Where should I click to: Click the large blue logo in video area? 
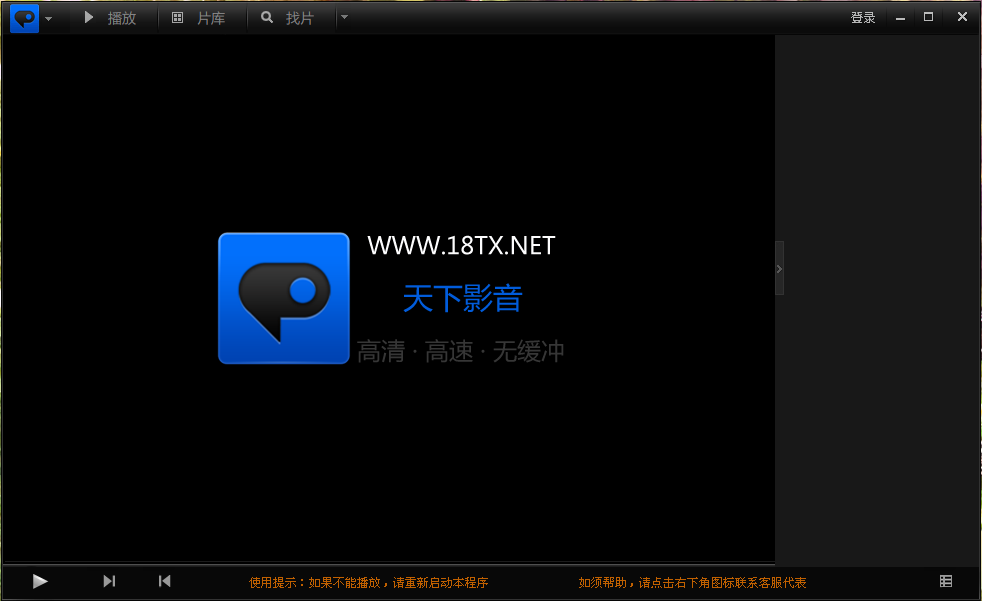click(284, 298)
